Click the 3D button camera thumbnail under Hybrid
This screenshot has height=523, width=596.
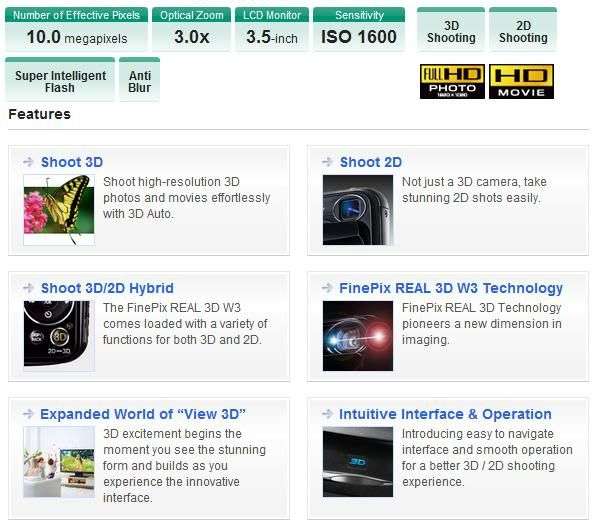[x=59, y=336]
